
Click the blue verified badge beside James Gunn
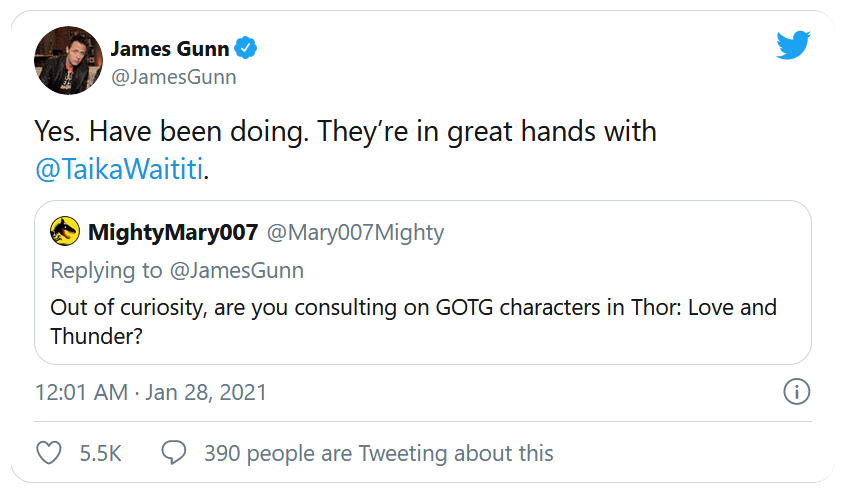(x=246, y=47)
